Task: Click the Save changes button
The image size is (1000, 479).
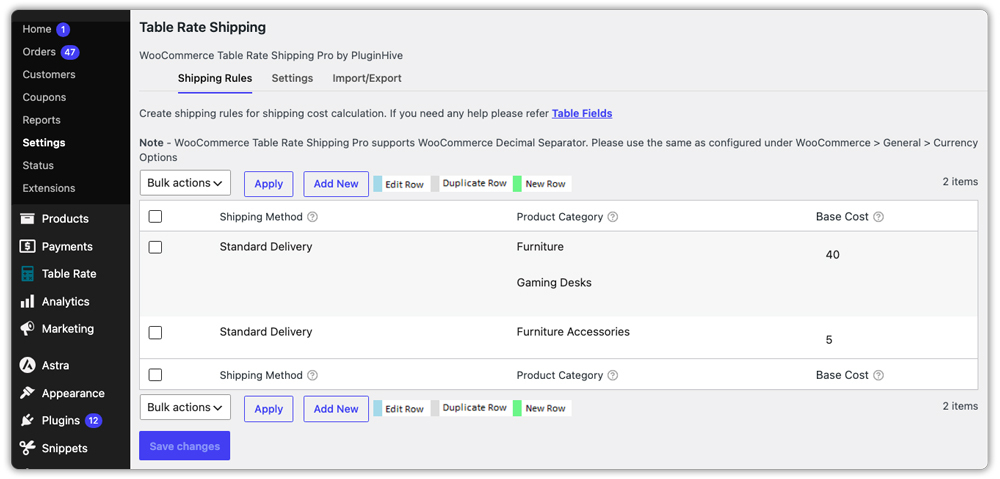Action: (x=185, y=446)
